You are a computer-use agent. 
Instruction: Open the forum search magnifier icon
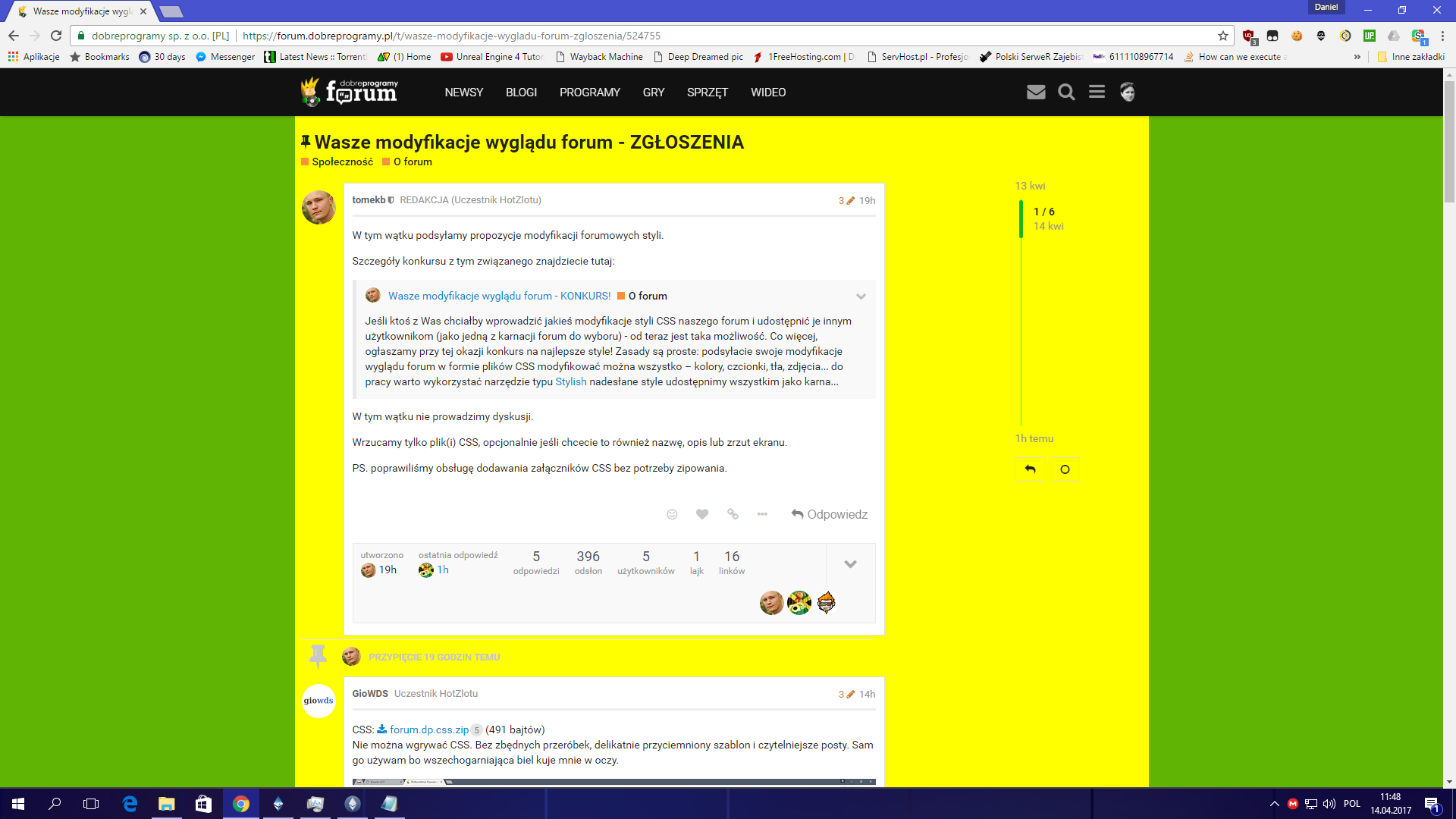[x=1066, y=93]
